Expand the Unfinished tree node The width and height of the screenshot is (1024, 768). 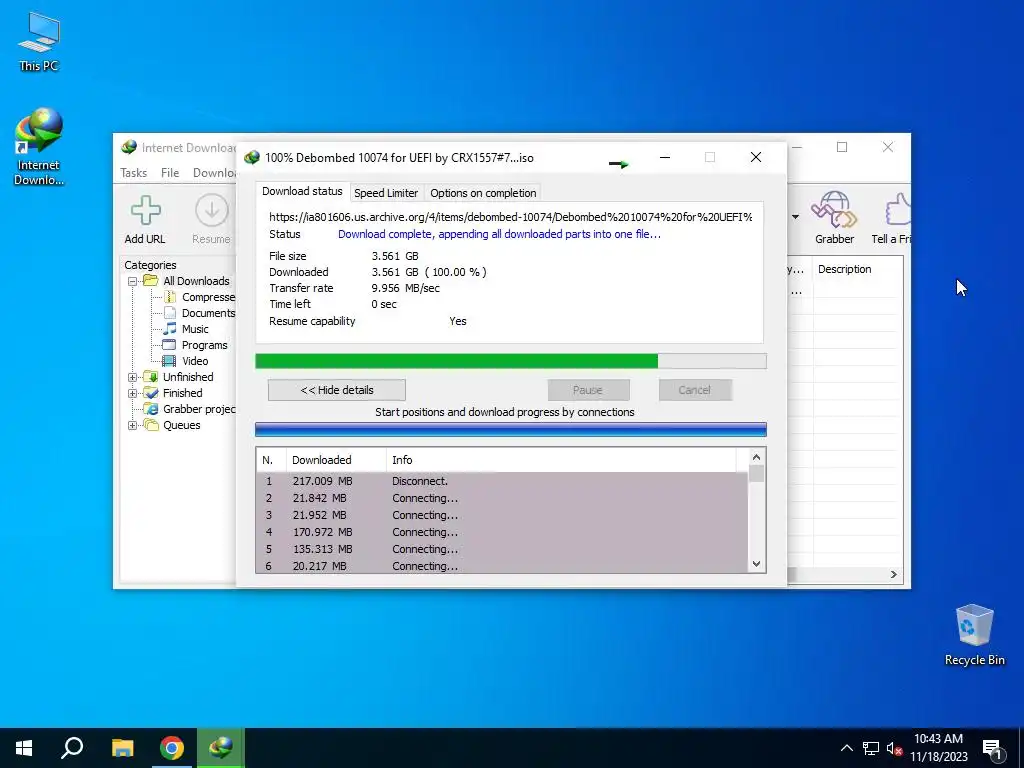(133, 377)
